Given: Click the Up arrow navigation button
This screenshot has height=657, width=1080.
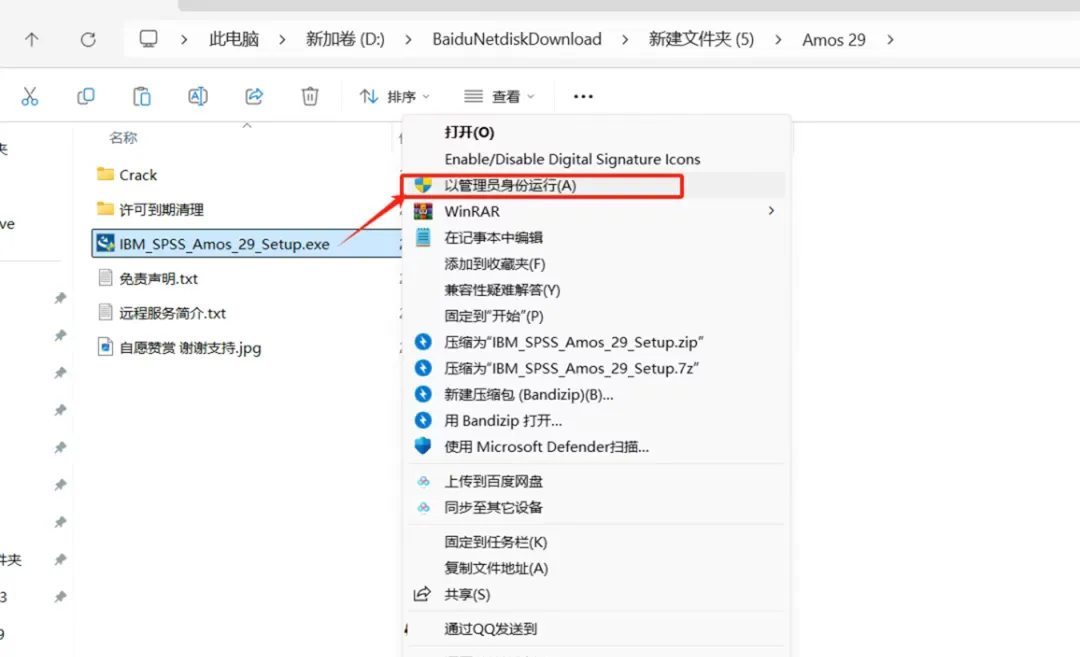Looking at the screenshot, I should pyautogui.click(x=32, y=40).
